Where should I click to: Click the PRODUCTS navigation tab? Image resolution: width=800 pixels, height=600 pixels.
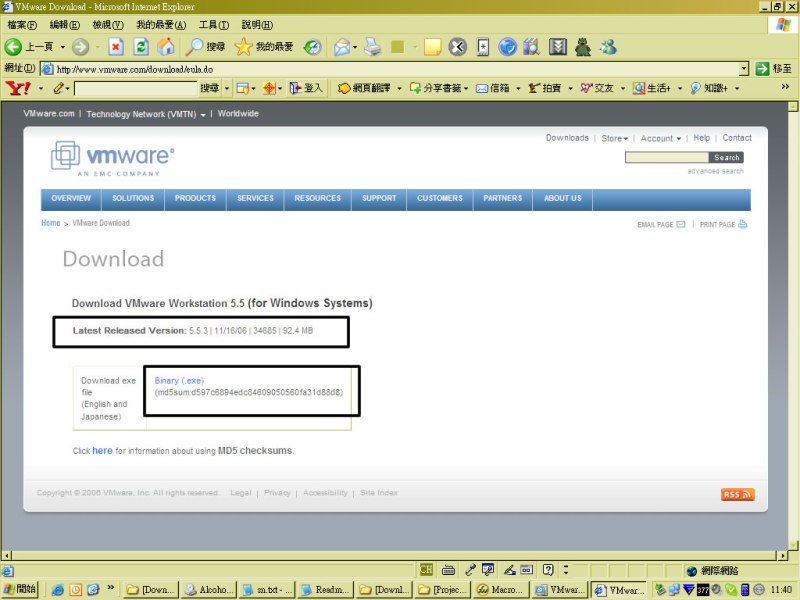click(x=195, y=198)
